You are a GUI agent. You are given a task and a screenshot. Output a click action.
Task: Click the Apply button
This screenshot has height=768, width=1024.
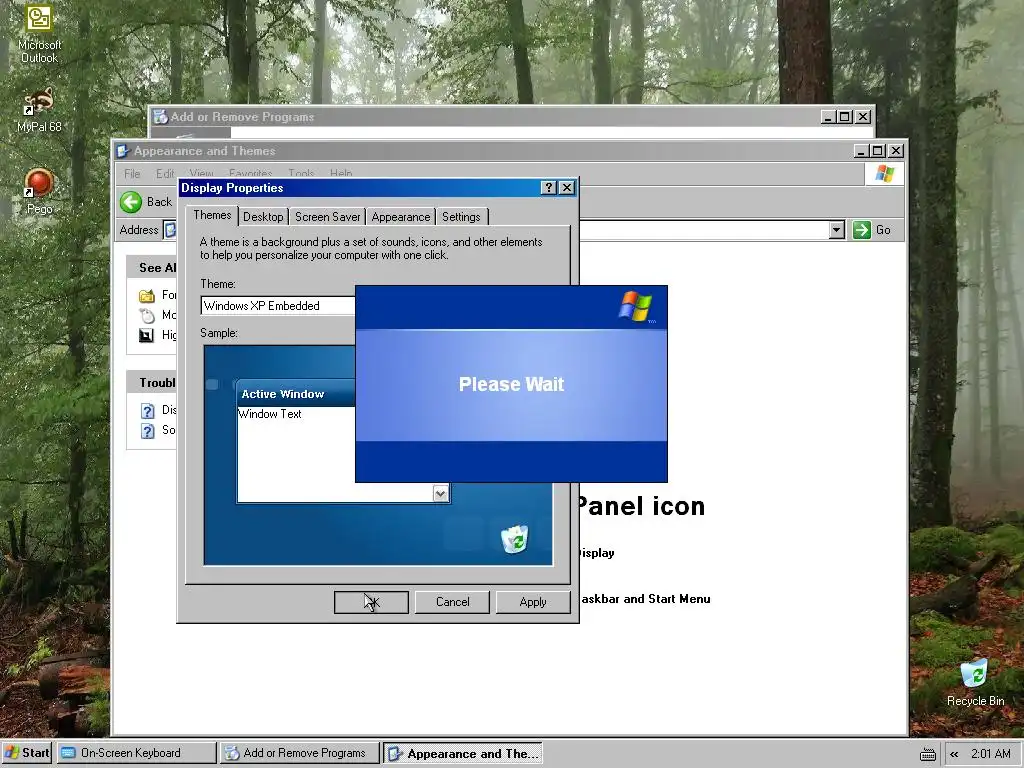pos(533,602)
